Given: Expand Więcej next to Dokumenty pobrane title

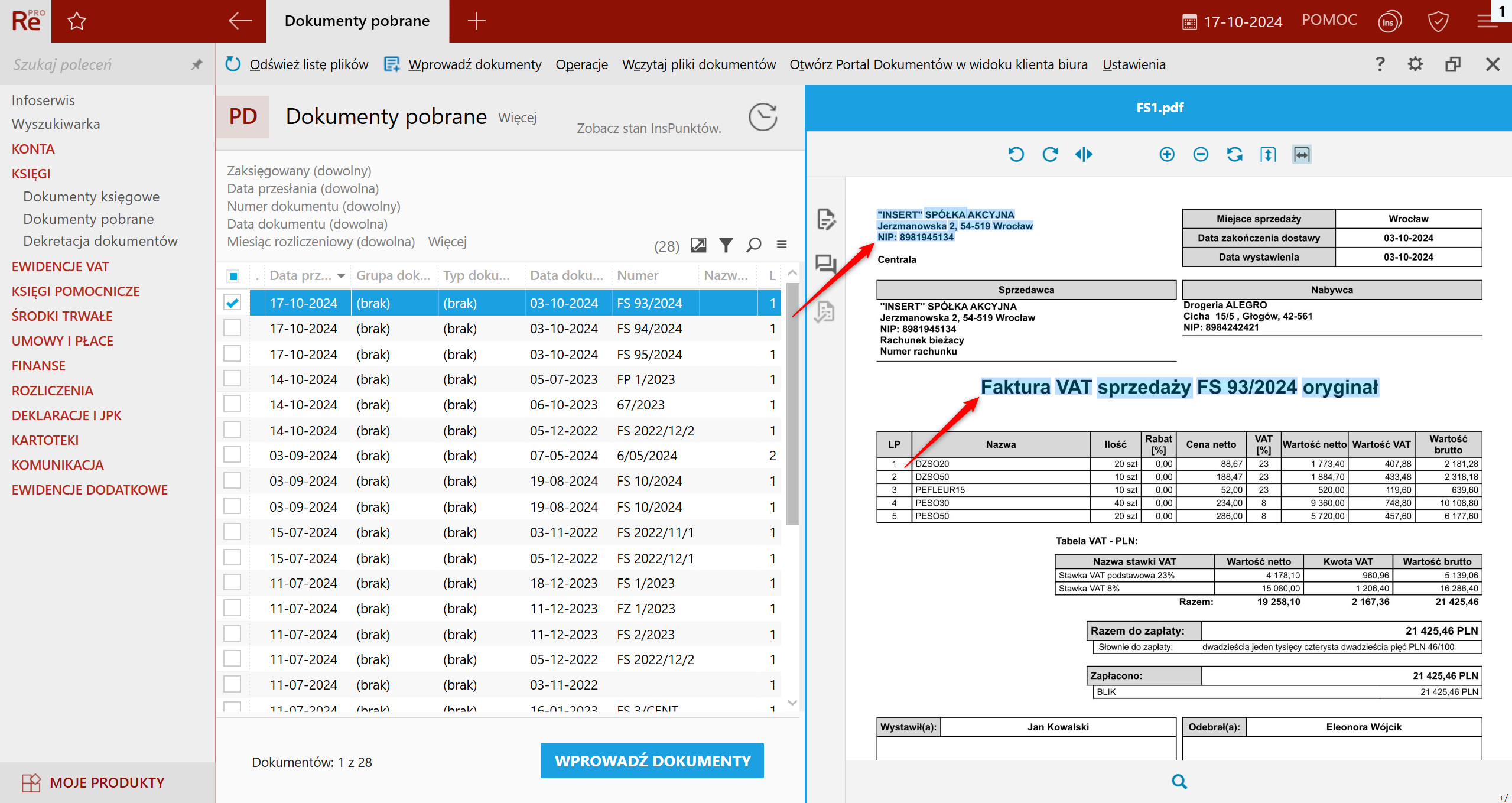Looking at the screenshot, I should point(517,118).
